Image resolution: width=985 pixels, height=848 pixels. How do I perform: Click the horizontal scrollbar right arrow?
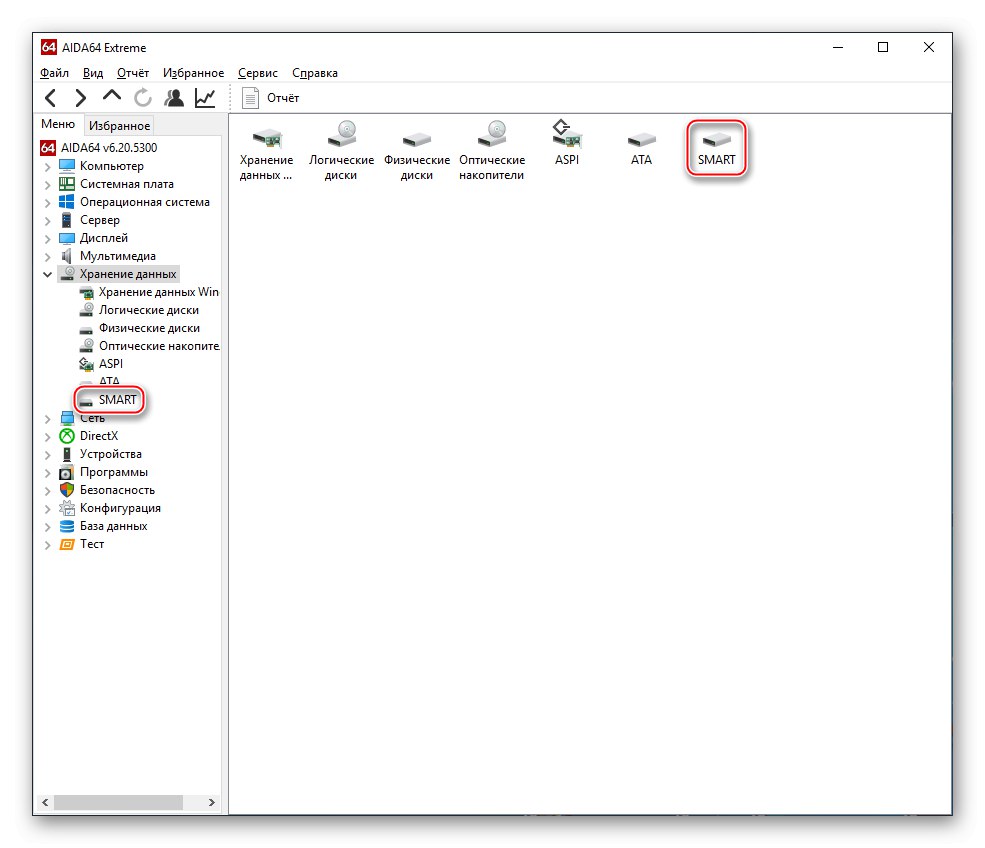pyautogui.click(x=210, y=802)
